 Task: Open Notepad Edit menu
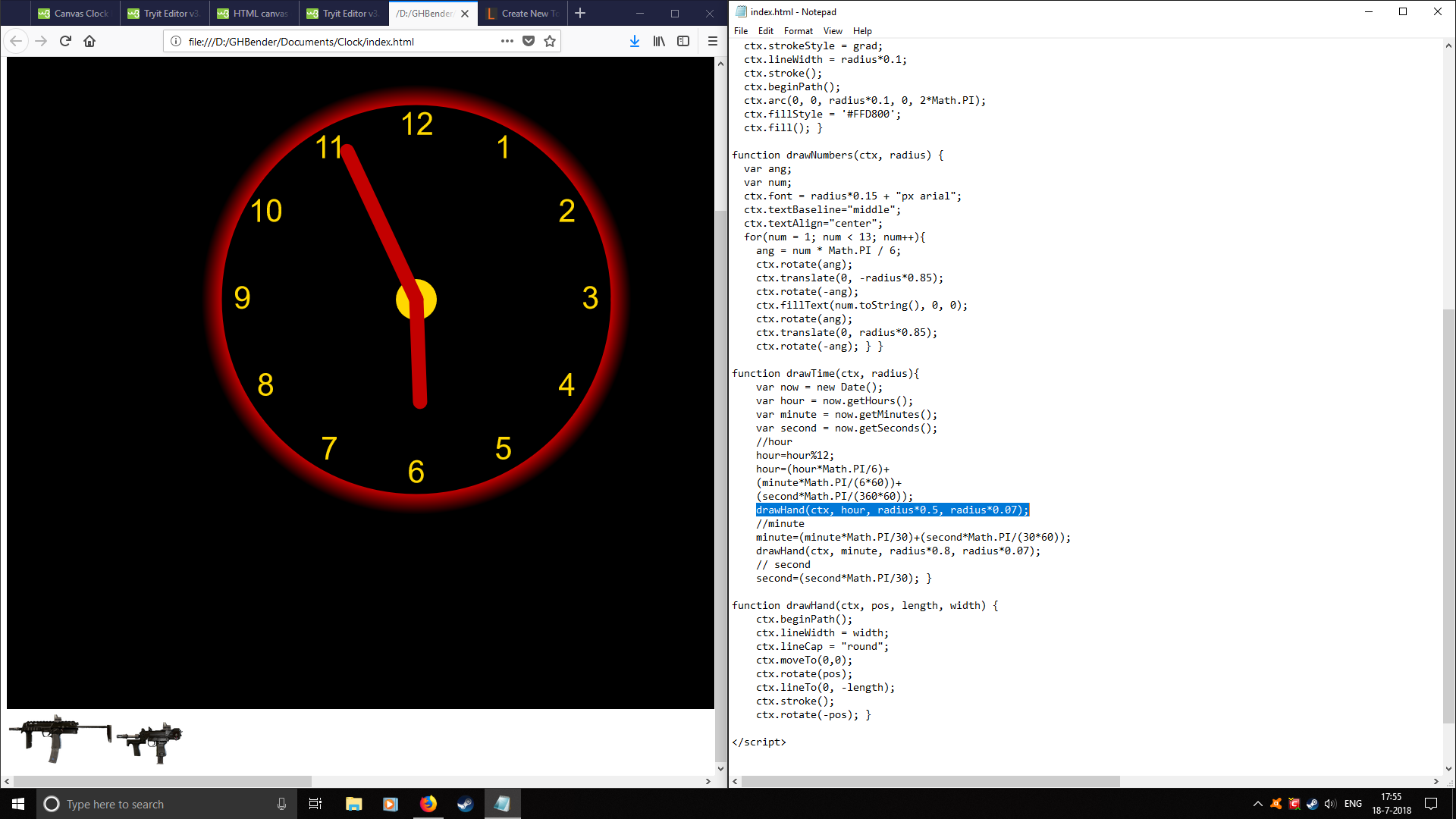tap(766, 31)
